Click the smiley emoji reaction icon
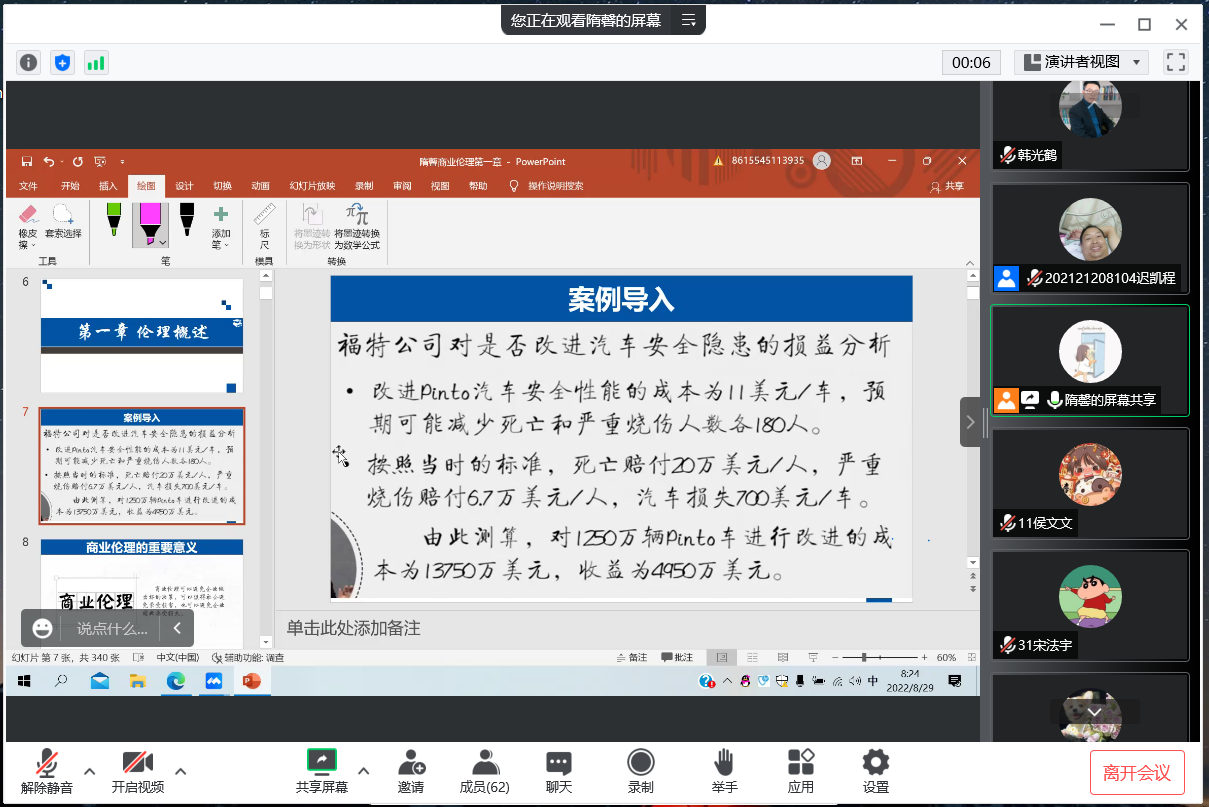 coord(42,629)
